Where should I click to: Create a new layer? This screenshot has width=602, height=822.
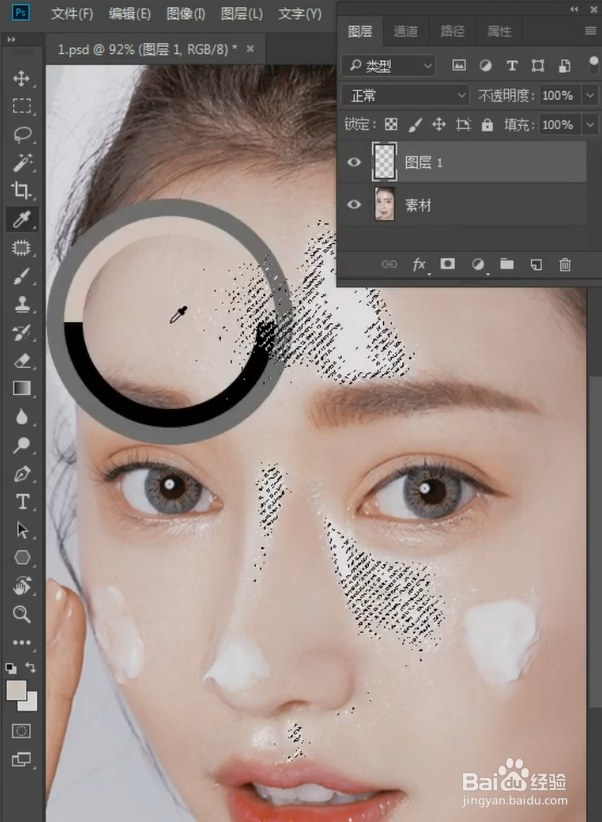pos(536,264)
